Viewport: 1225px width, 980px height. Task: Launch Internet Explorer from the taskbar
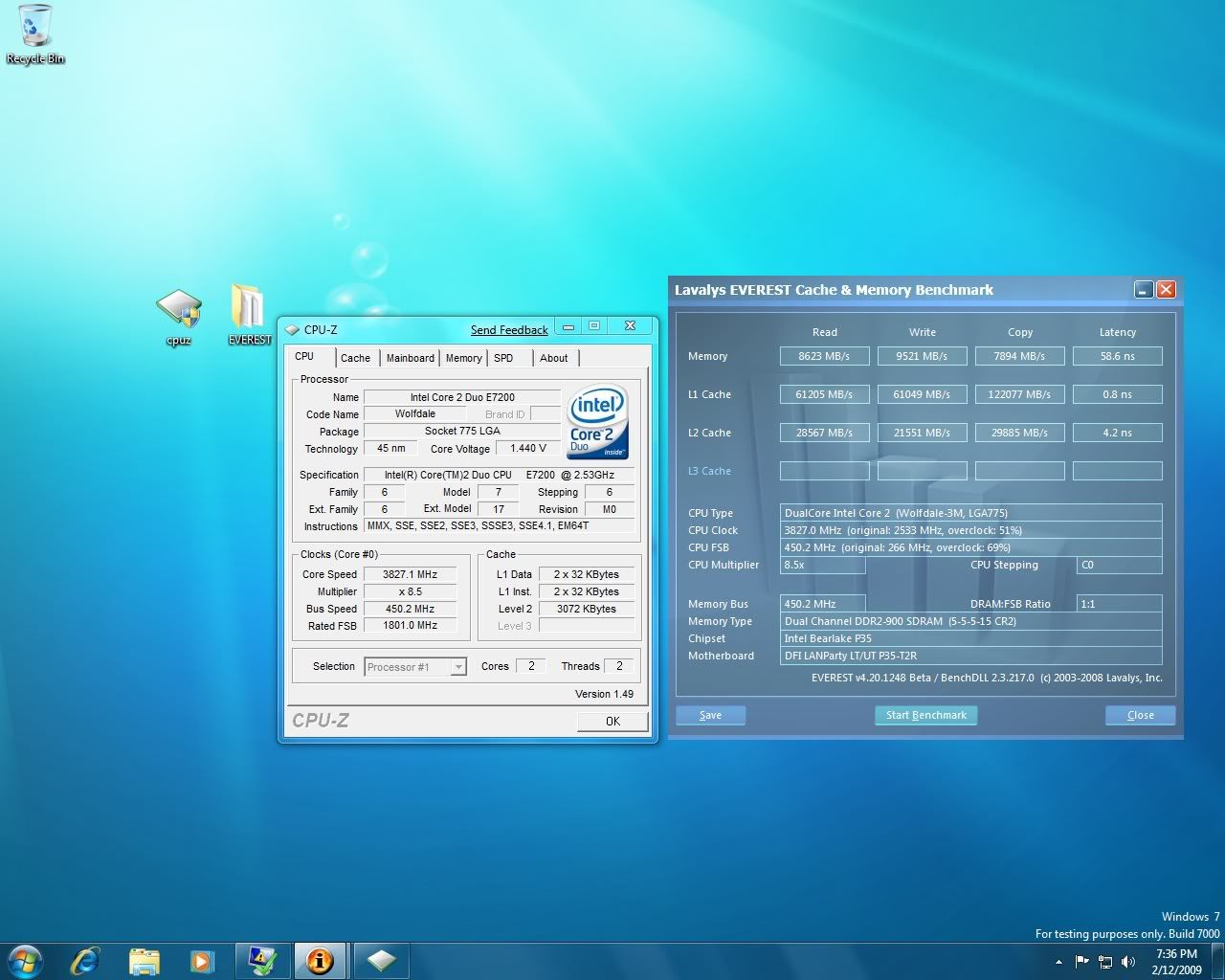[x=86, y=960]
